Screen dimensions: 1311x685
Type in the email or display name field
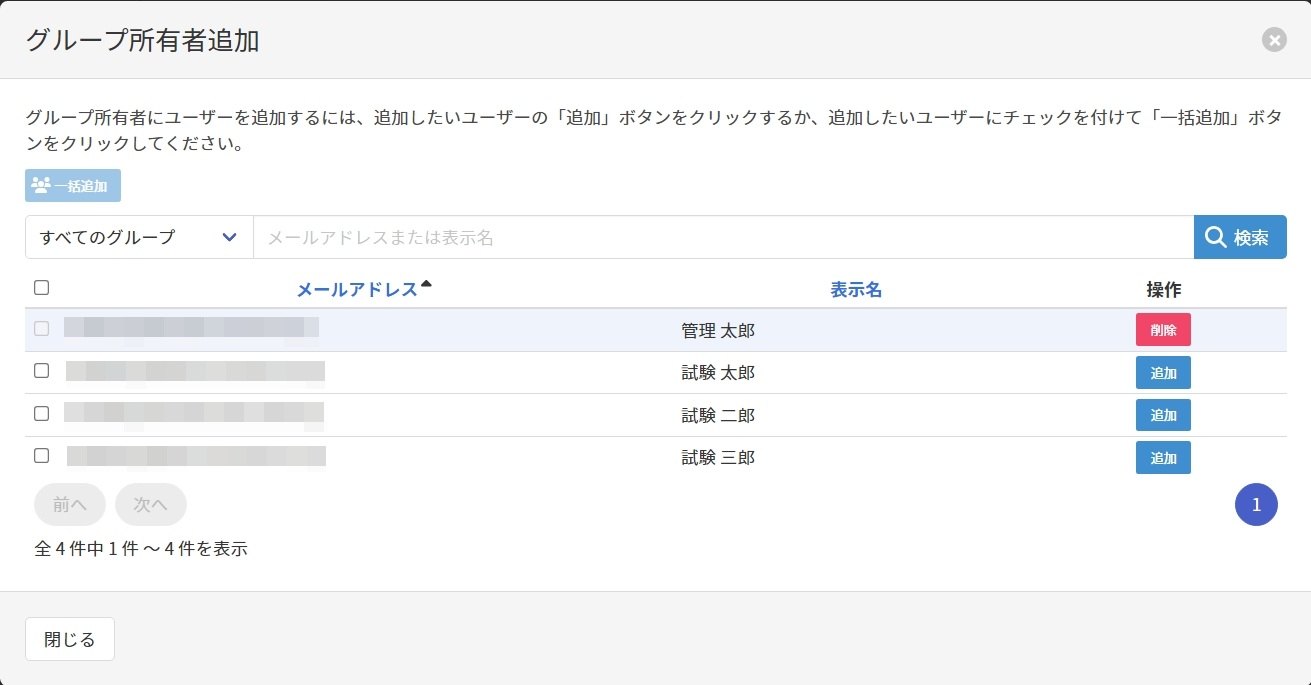[x=722, y=237]
